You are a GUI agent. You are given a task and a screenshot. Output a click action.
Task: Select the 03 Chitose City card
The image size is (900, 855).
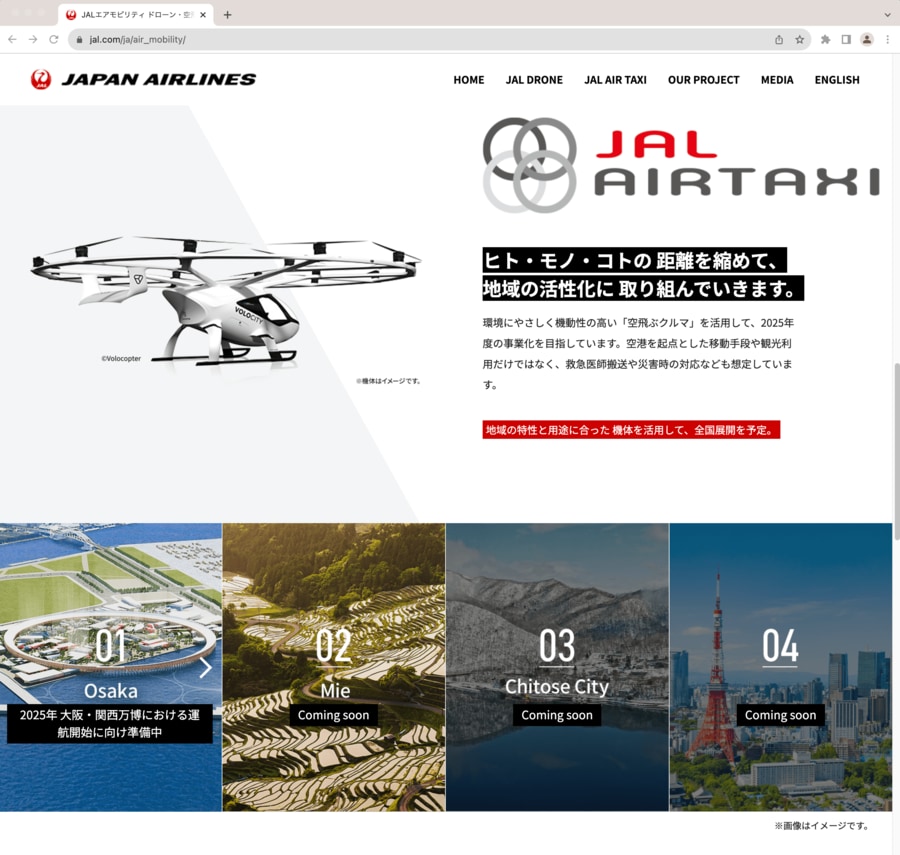(x=557, y=667)
